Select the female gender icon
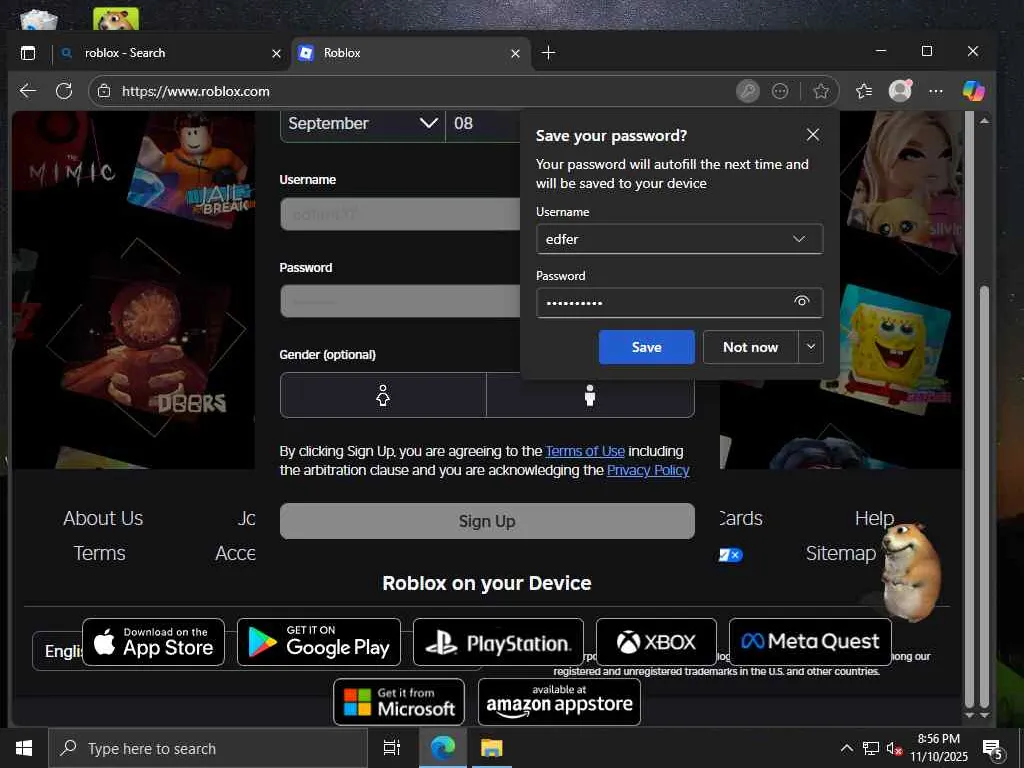Viewport: 1024px width, 768px height. pyautogui.click(x=383, y=395)
